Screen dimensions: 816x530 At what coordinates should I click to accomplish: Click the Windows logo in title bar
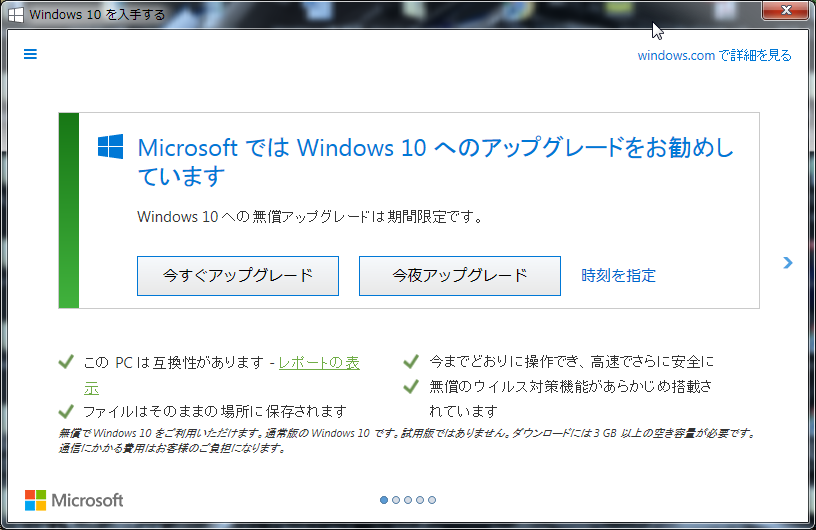16,15
